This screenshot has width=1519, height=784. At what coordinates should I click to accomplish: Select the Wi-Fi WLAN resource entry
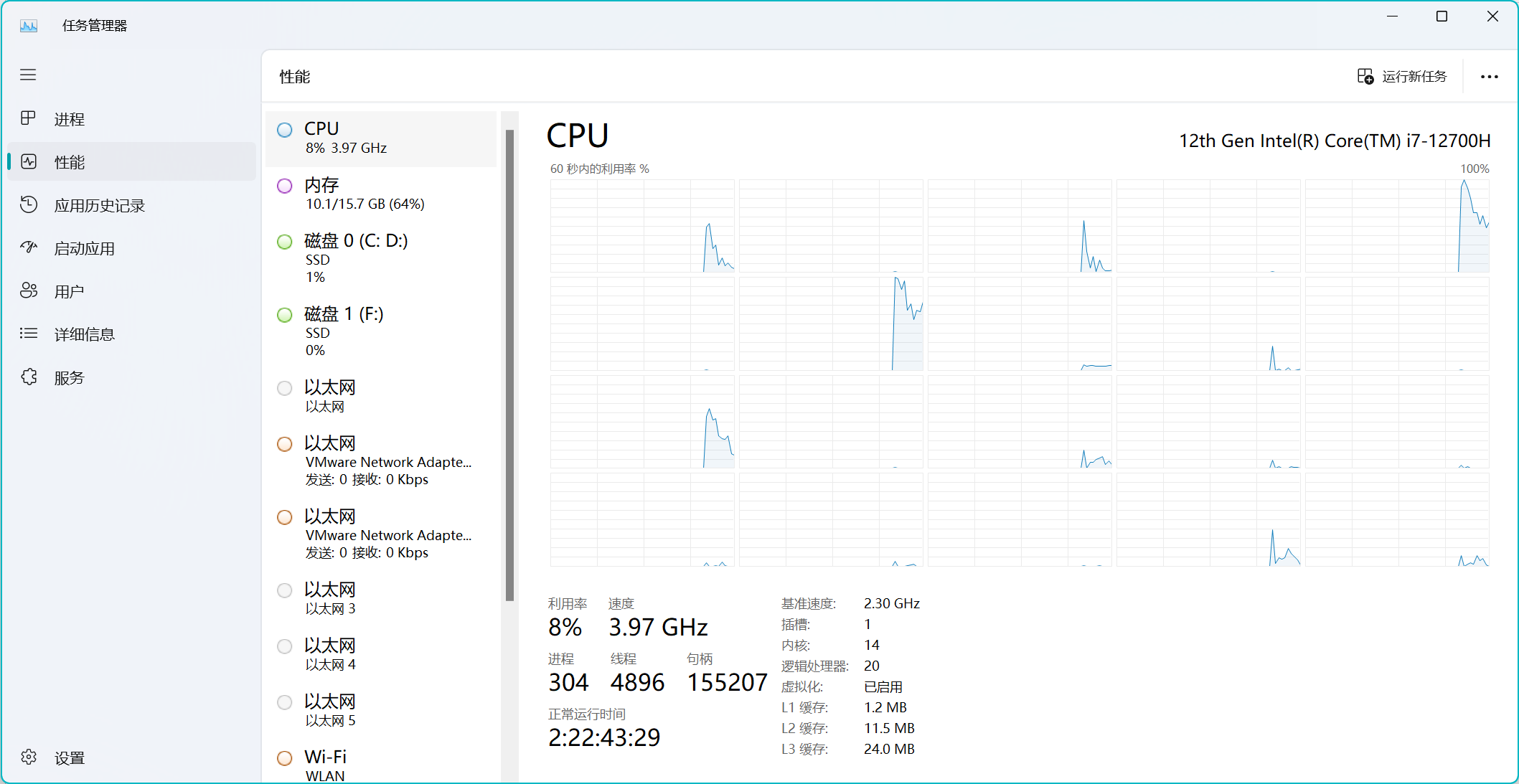point(381,765)
